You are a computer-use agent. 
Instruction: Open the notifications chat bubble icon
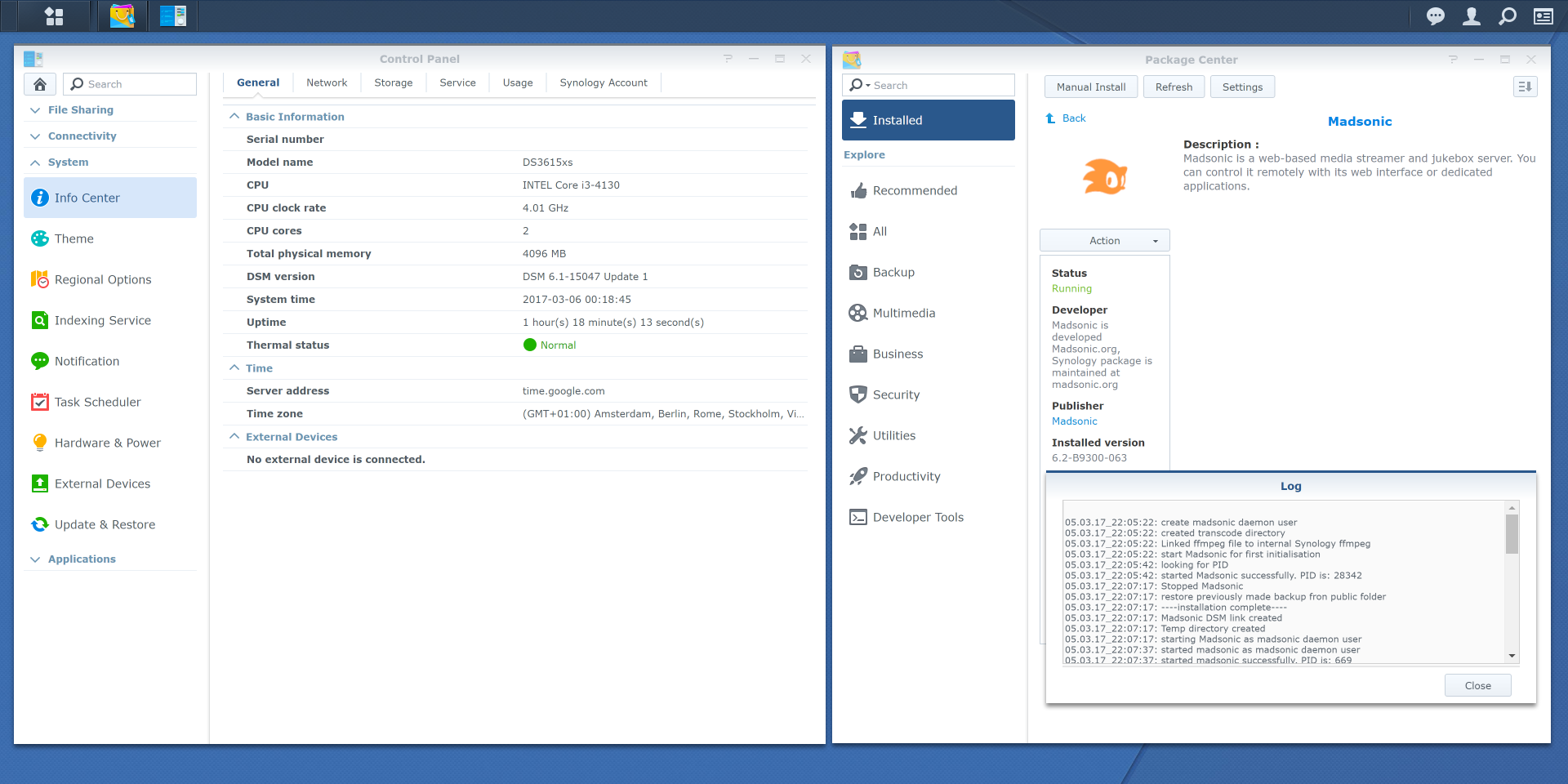[1435, 16]
